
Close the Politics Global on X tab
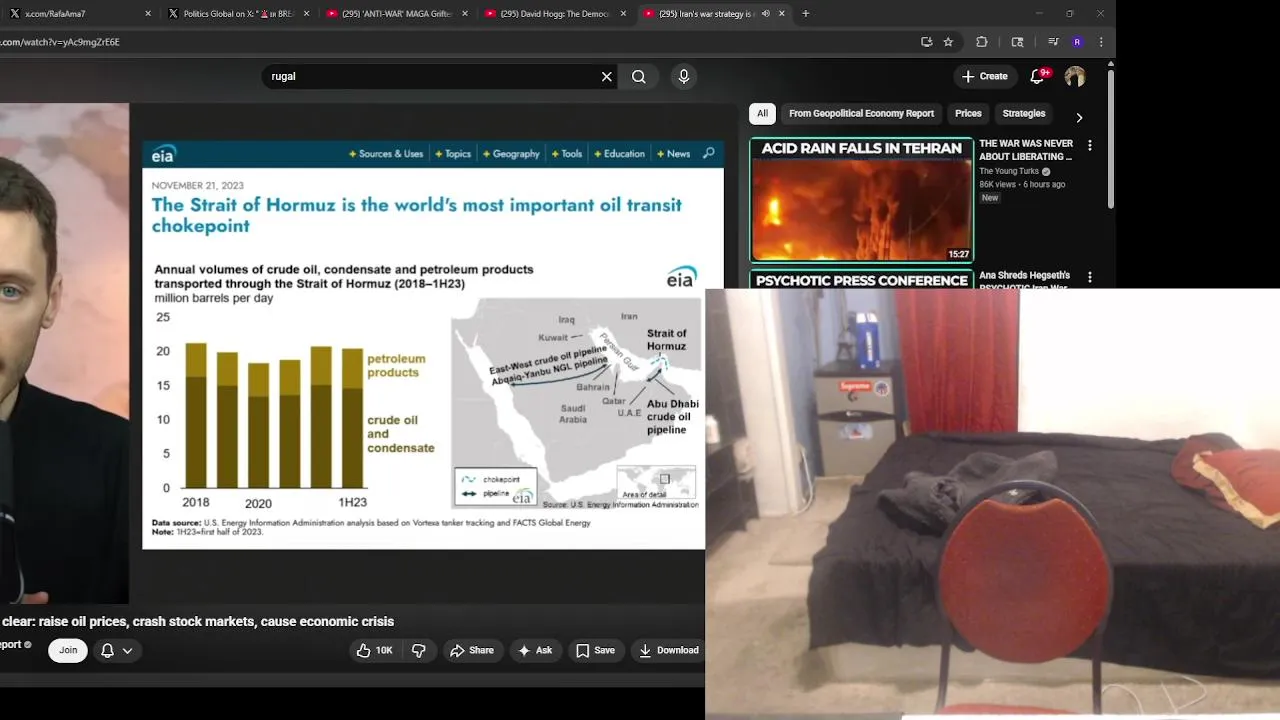click(x=306, y=14)
